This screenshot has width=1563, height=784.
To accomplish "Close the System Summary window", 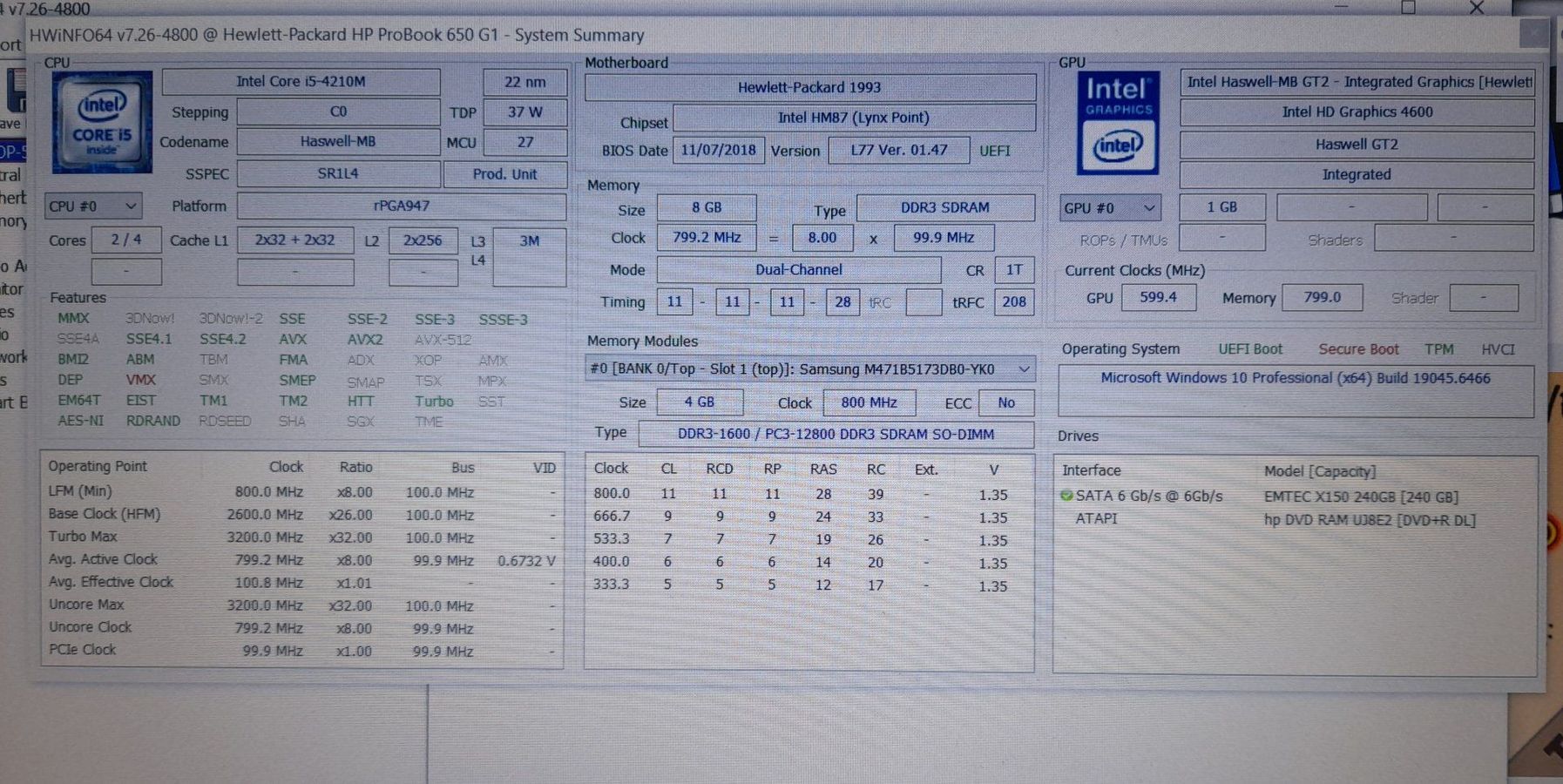I will (x=1533, y=34).
